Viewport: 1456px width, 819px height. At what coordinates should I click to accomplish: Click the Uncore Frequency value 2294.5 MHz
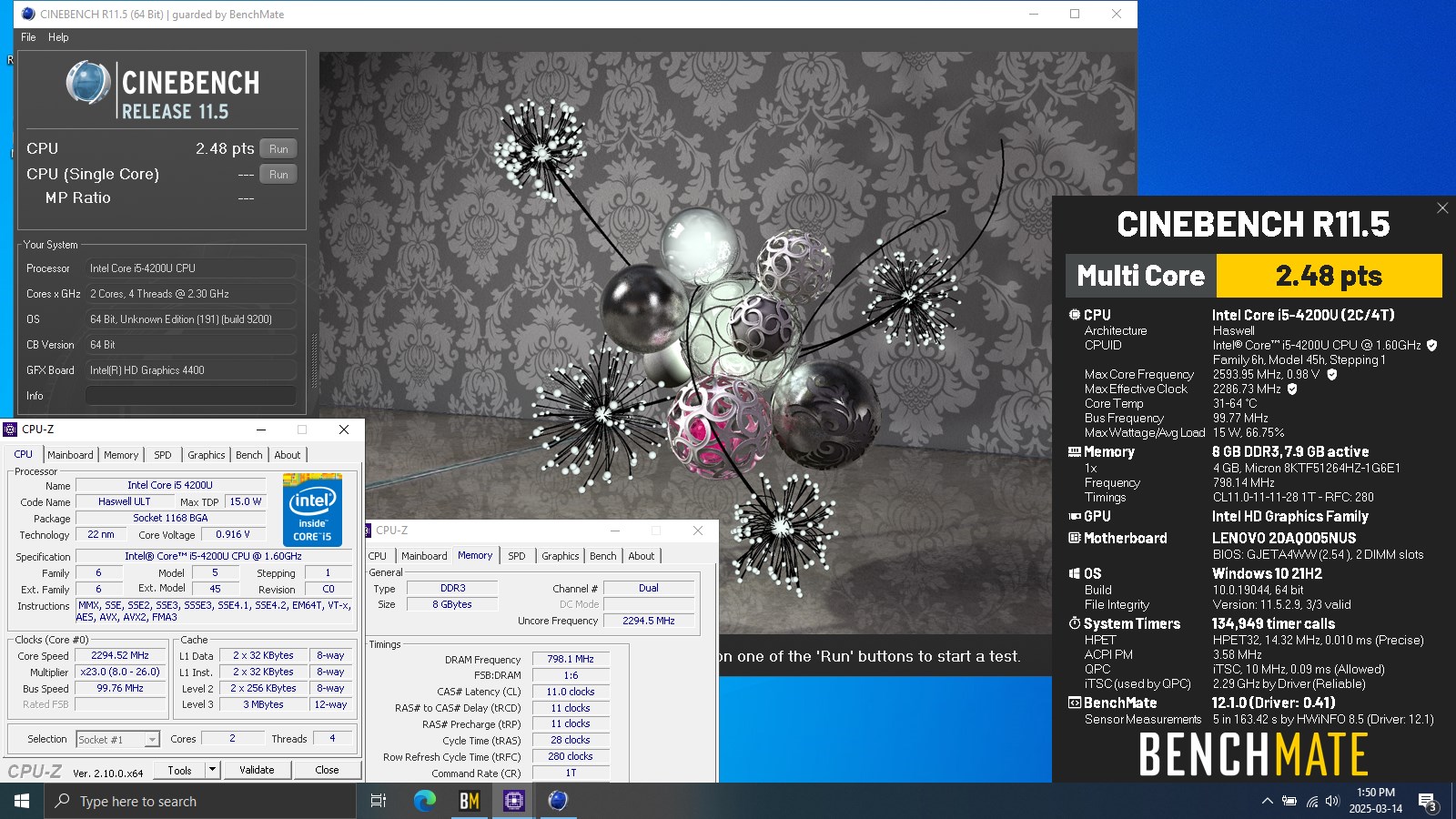(649, 621)
